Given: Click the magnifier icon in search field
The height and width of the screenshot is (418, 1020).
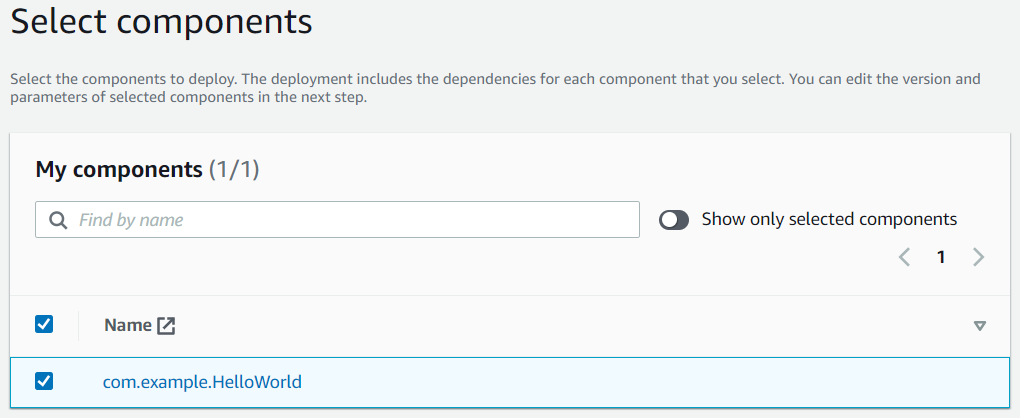Looking at the screenshot, I should click(x=59, y=220).
